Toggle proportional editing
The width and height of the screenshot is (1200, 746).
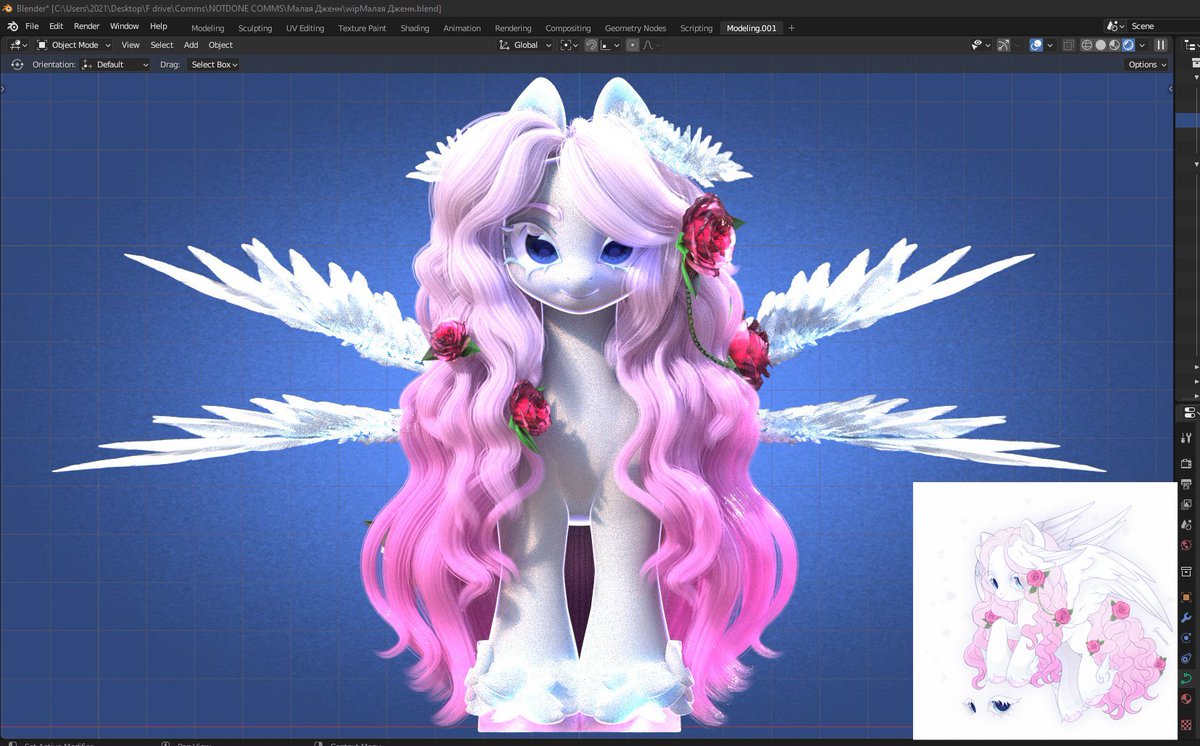click(x=632, y=45)
